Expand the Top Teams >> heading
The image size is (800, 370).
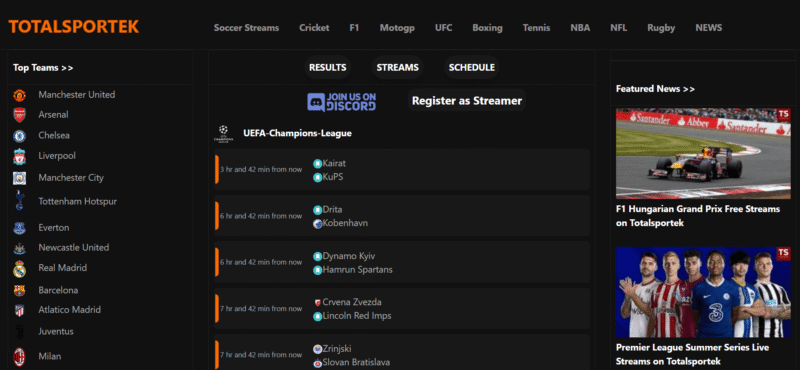coord(43,68)
